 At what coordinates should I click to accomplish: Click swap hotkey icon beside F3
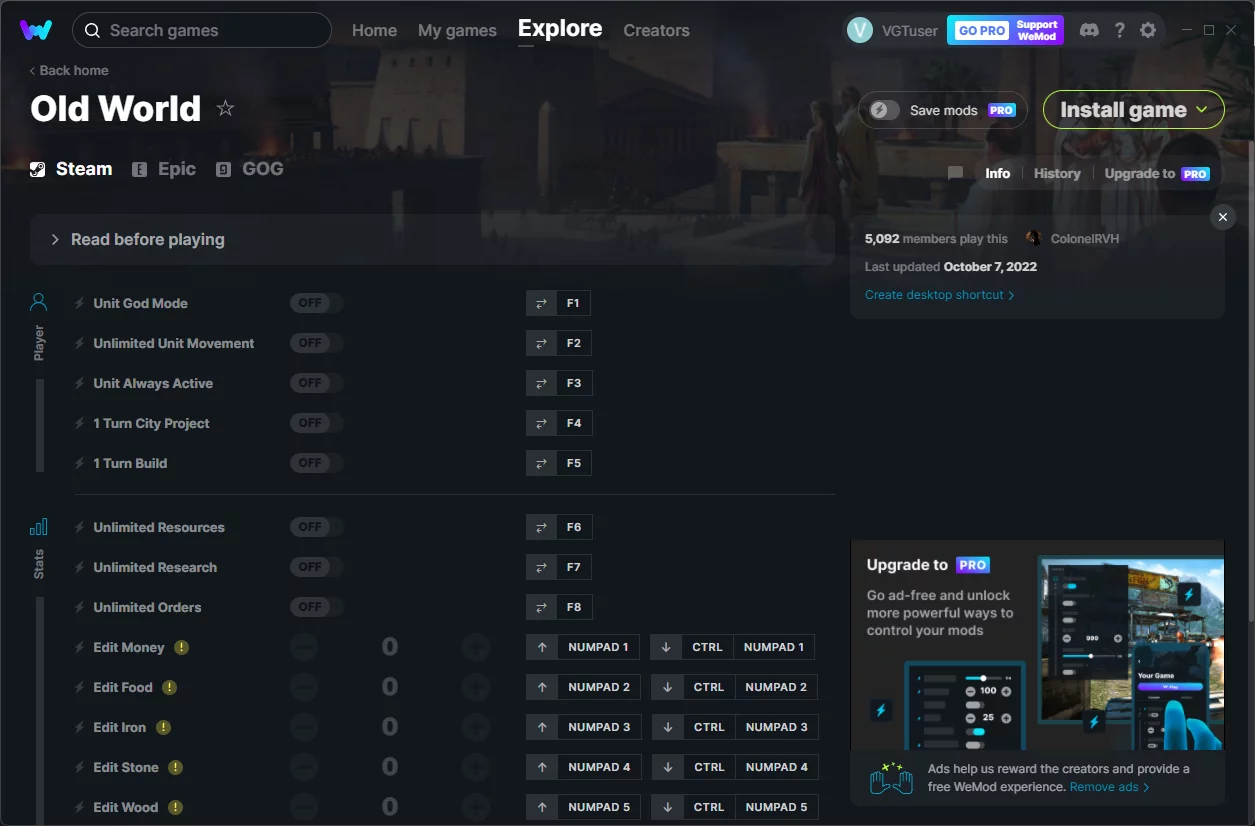(541, 383)
